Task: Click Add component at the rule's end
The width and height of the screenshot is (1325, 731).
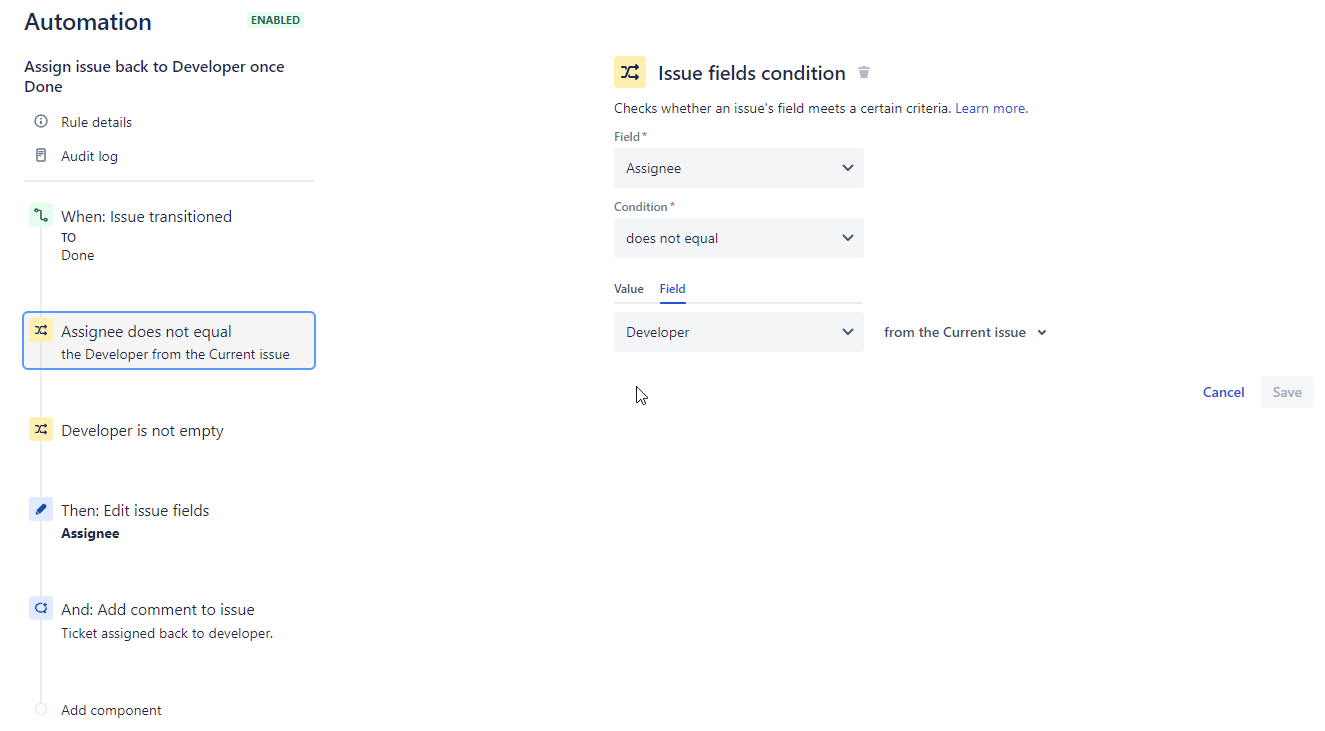Action: click(x=111, y=710)
